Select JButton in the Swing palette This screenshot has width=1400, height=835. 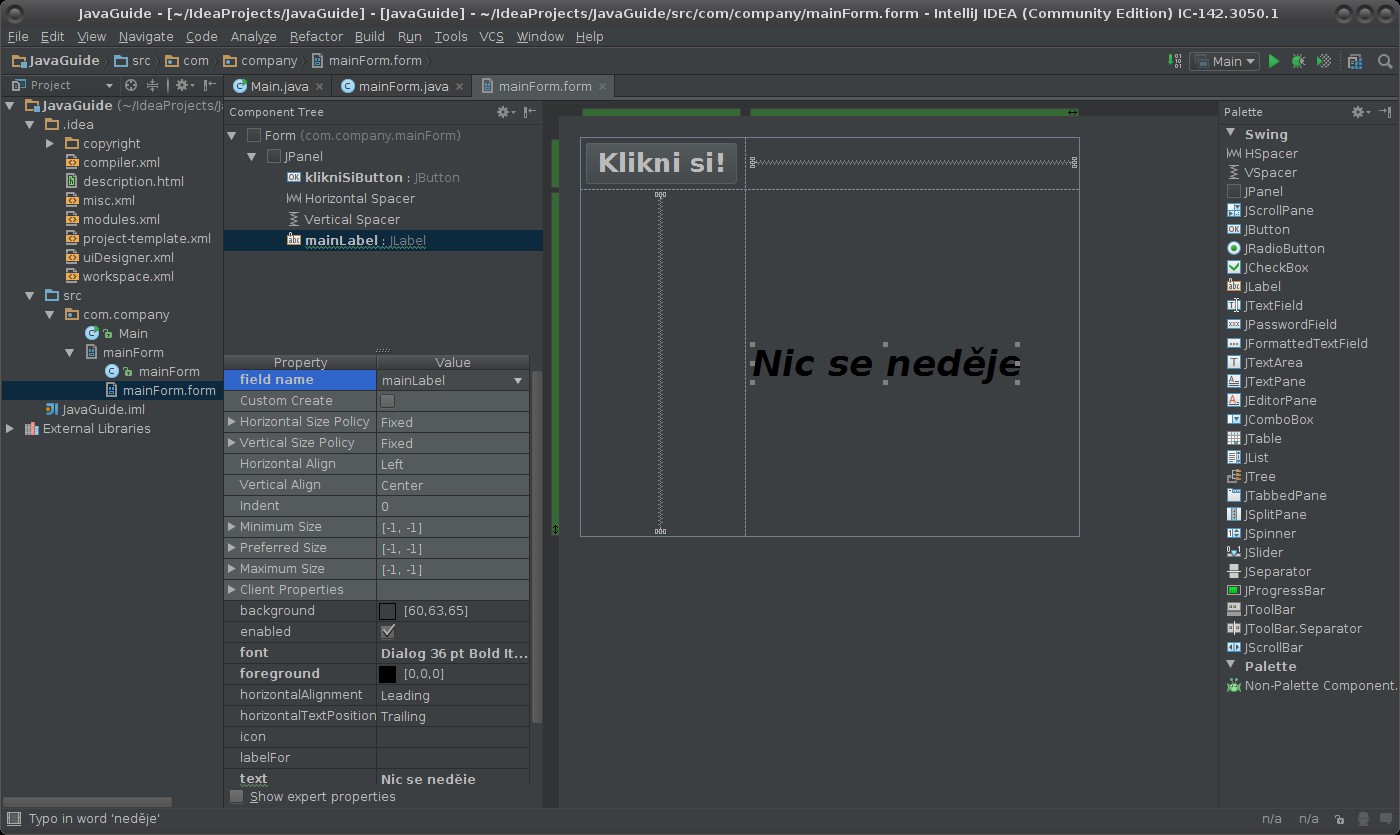(1266, 230)
